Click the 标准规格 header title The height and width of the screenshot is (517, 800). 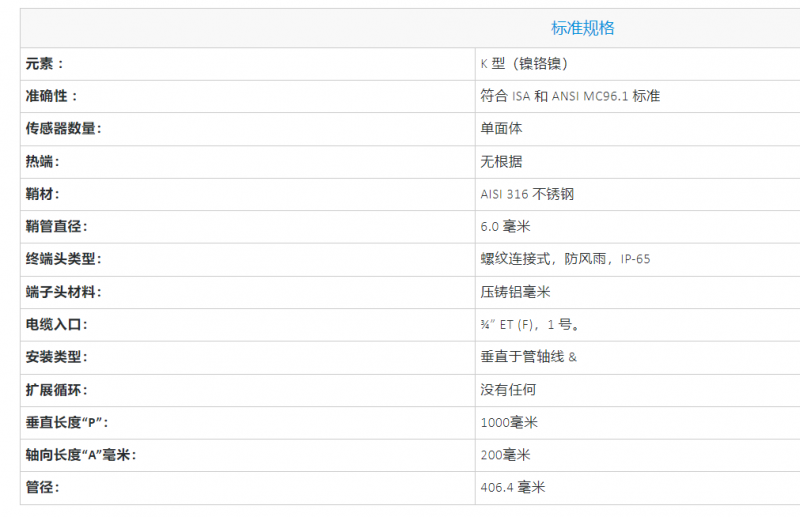(x=582, y=28)
